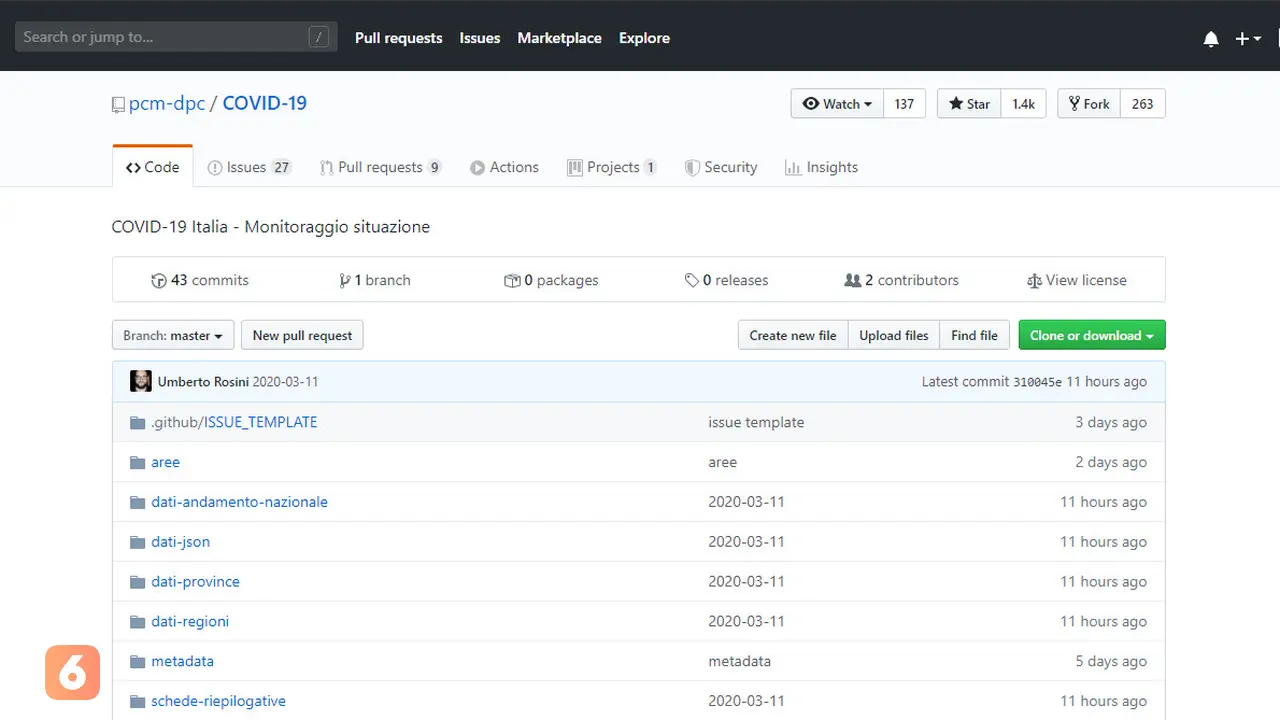Click the folder icon beside dati-regioni
This screenshot has height=720, width=1280.
(138, 622)
